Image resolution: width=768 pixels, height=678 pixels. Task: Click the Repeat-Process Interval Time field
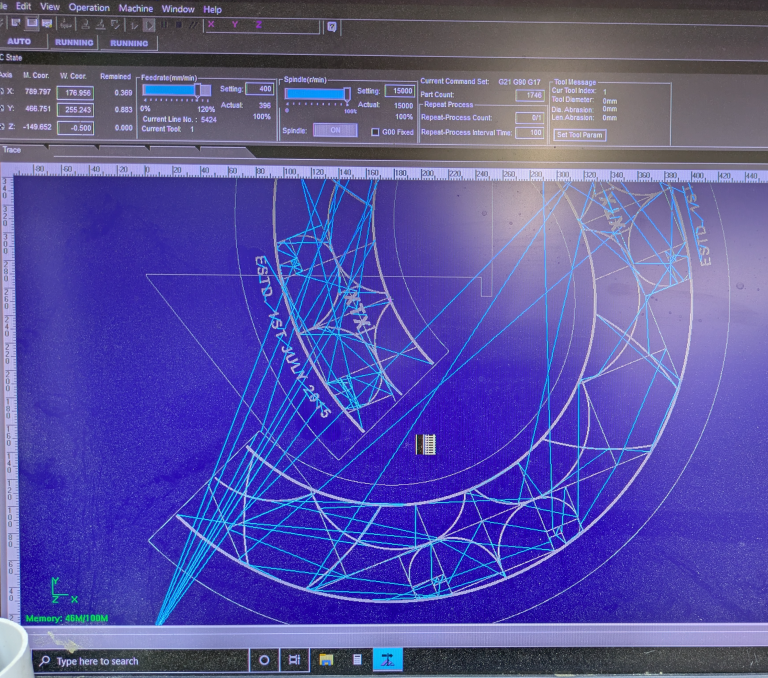pos(529,133)
